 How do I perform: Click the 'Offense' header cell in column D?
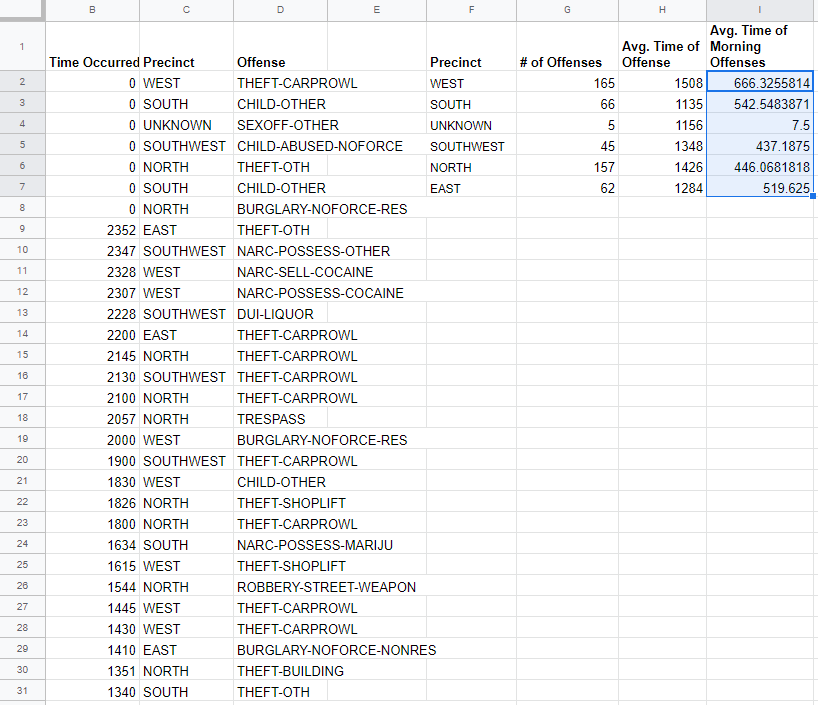click(x=280, y=46)
